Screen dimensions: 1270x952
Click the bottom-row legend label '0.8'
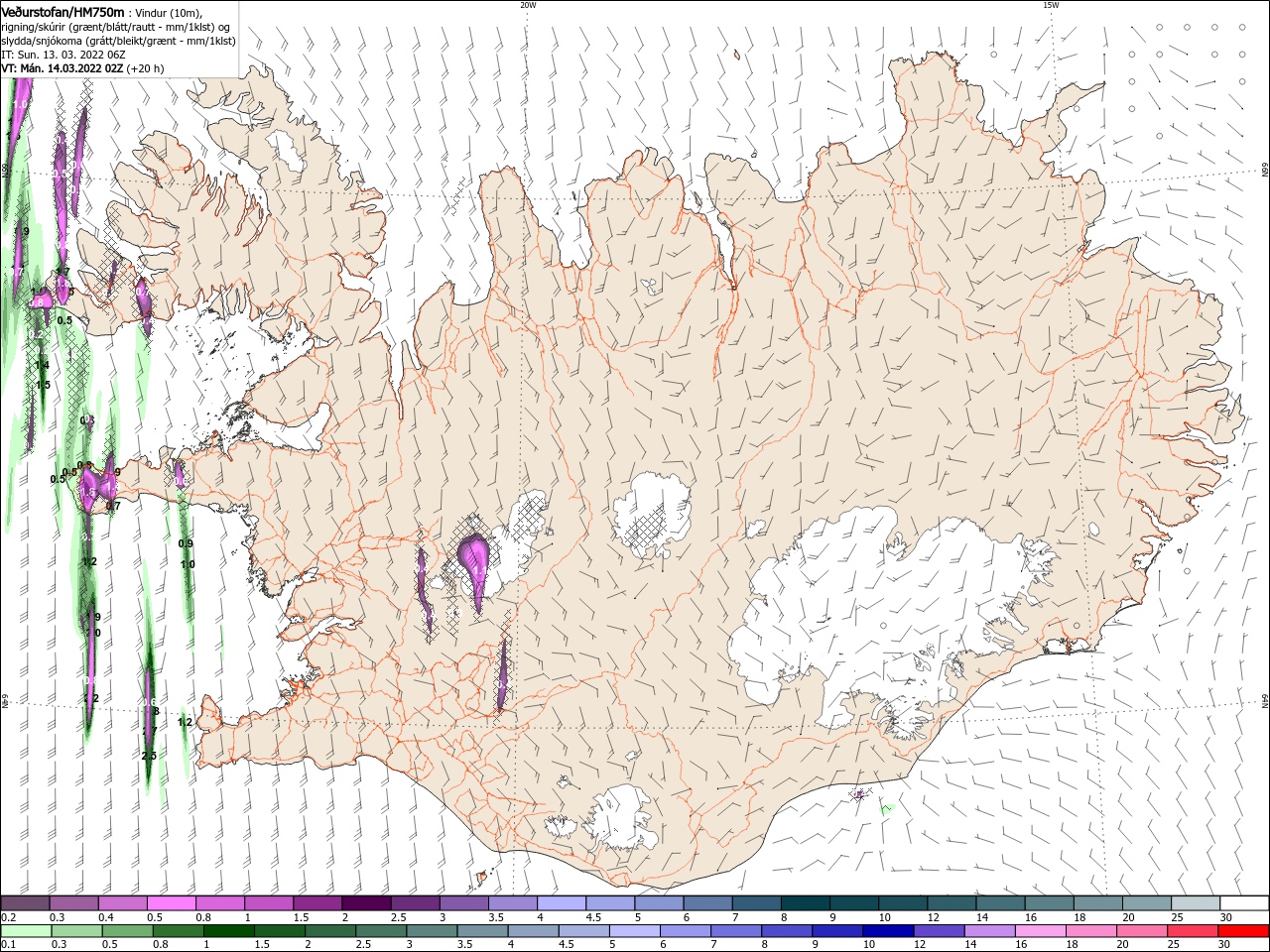[x=160, y=945]
